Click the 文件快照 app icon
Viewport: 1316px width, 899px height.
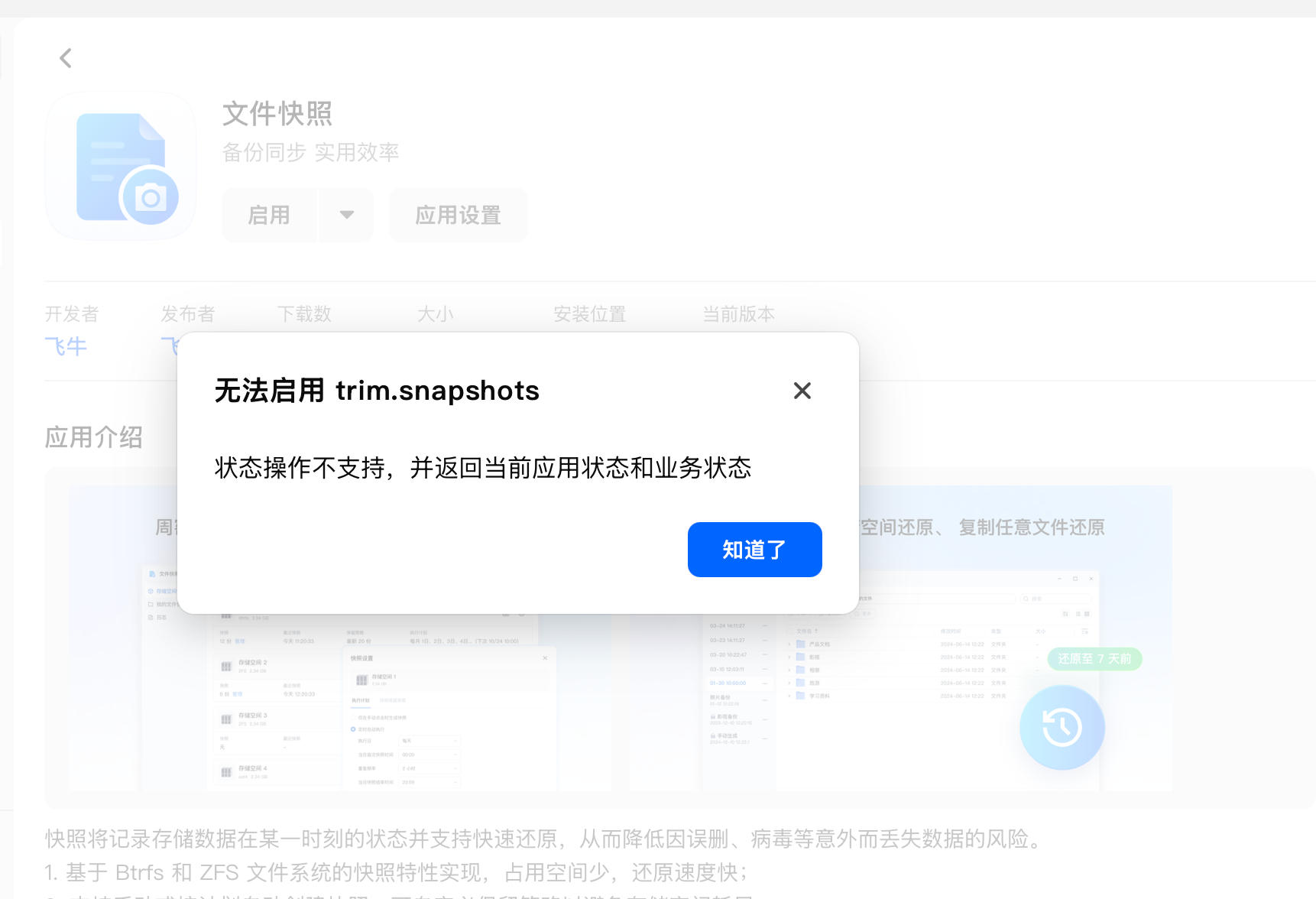(121, 167)
